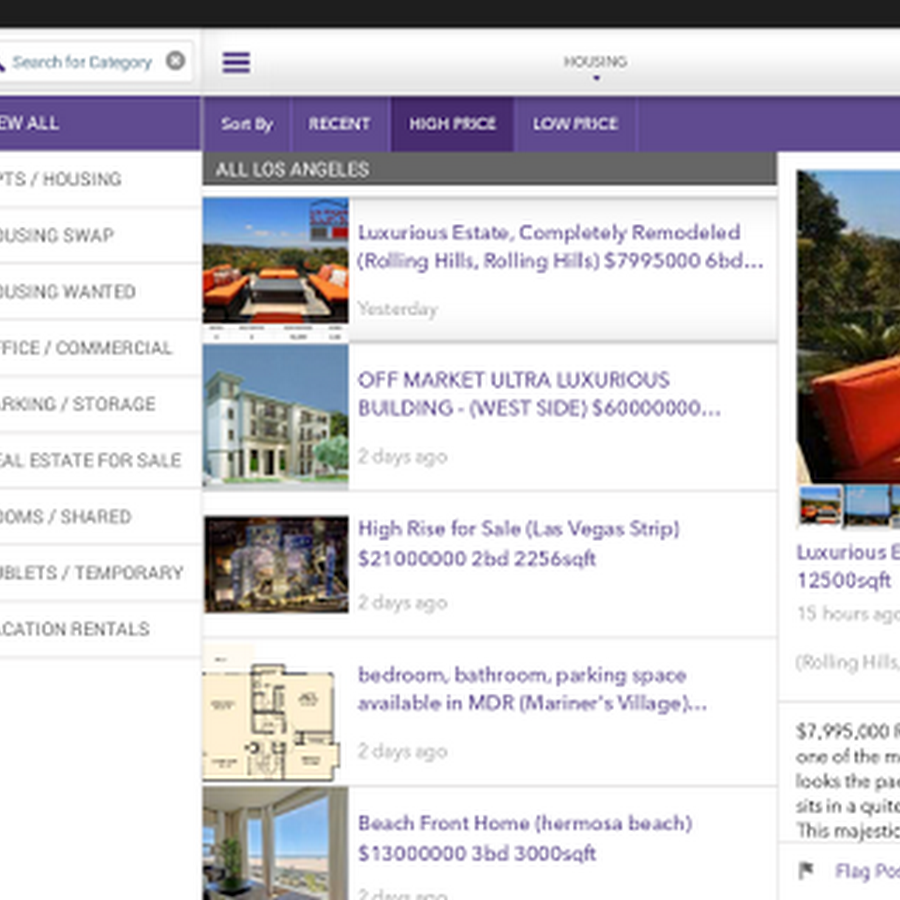Open Beach Front Home hermosa beach listing
Image resolution: width=900 pixels, height=900 pixels.
click(x=524, y=838)
